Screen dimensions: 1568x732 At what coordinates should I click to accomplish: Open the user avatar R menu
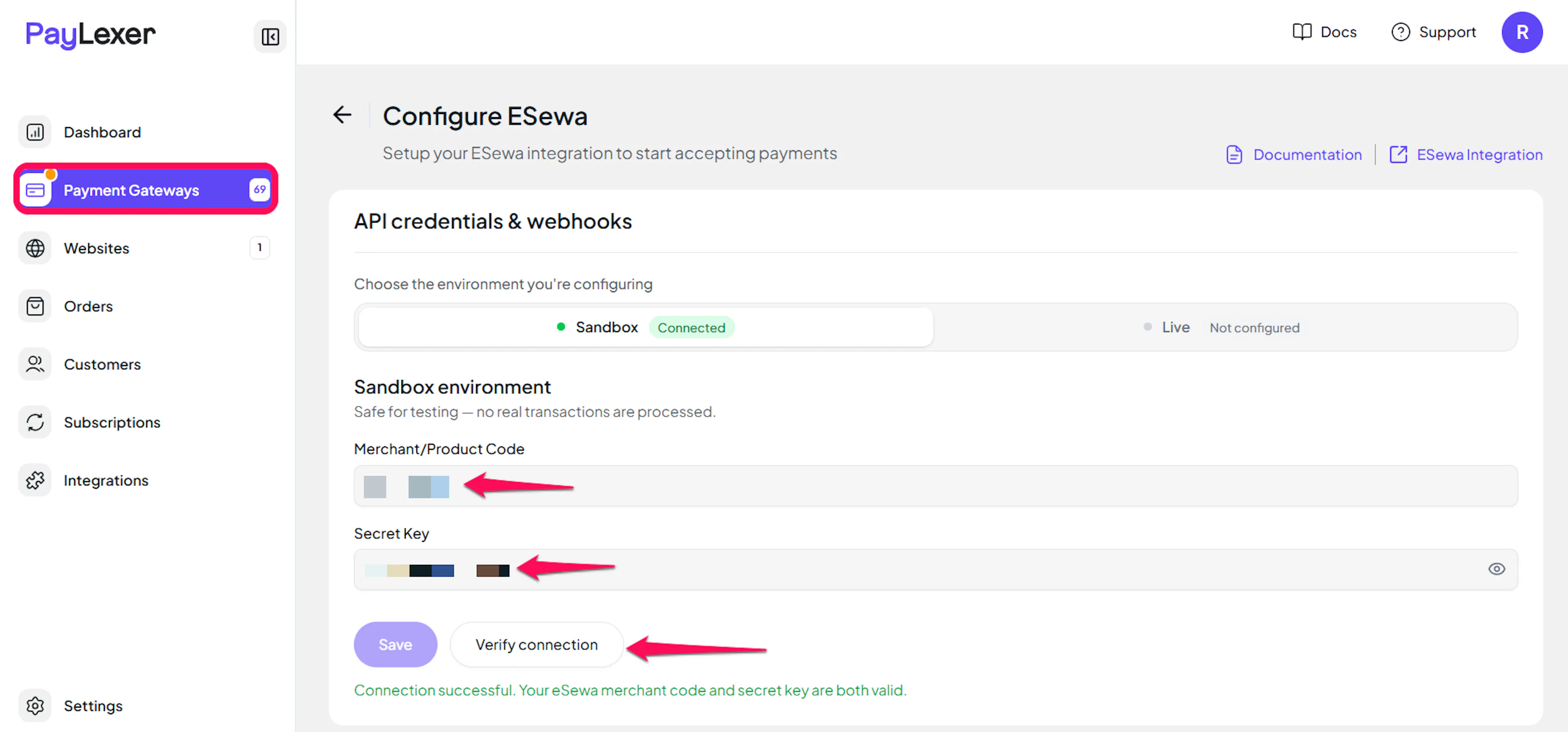pyautogui.click(x=1521, y=32)
